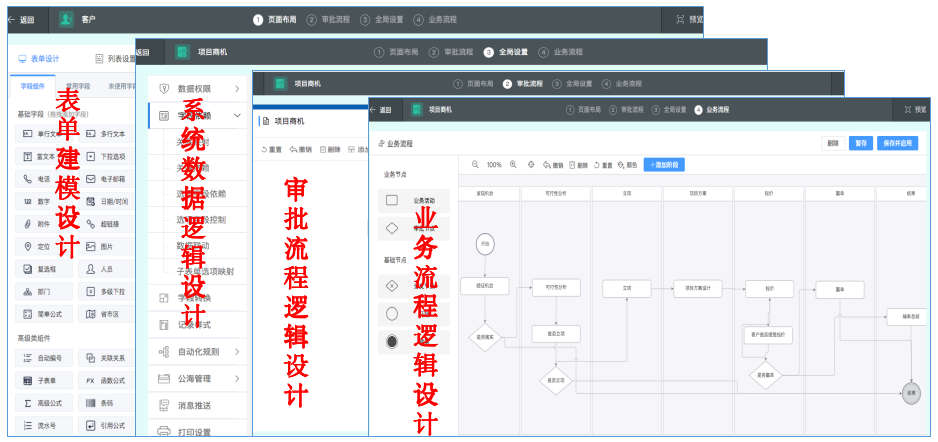Add a 简单公式 field component
The width and height of the screenshot is (938, 442).
click(44, 314)
